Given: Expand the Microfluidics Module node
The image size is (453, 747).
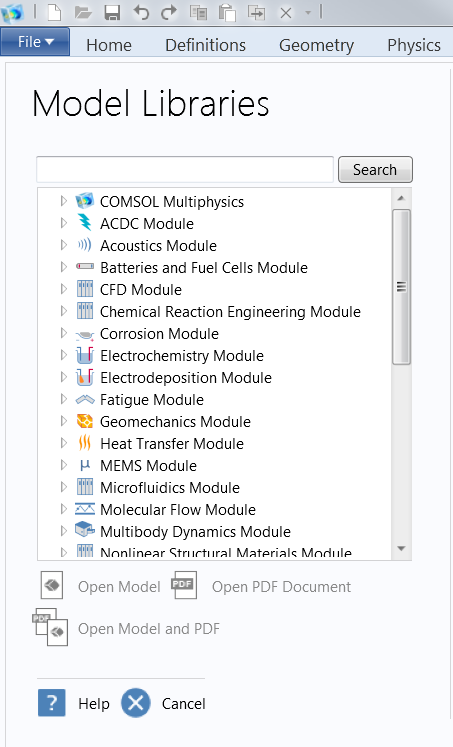Looking at the screenshot, I should [x=64, y=487].
